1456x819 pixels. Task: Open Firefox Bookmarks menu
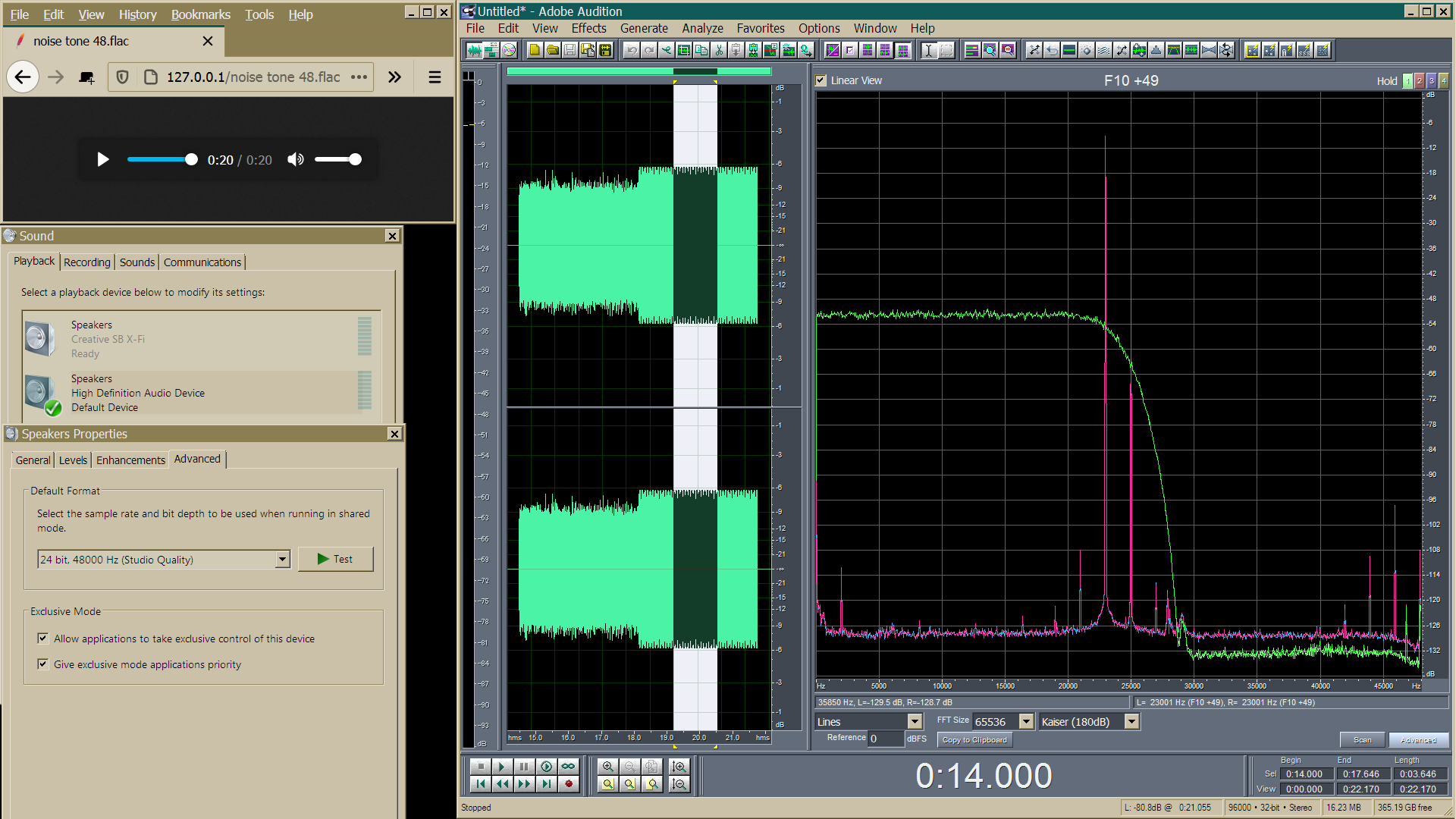click(200, 14)
